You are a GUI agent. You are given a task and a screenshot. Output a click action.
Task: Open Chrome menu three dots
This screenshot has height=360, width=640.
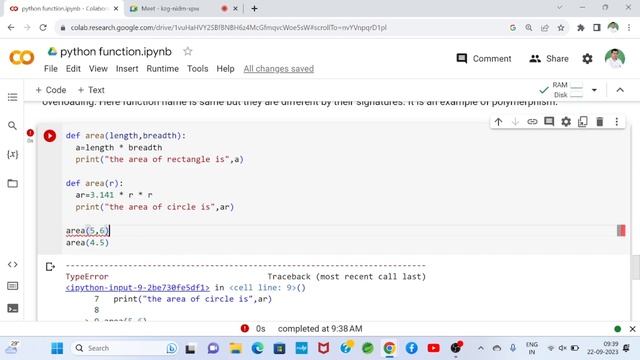[629, 28]
